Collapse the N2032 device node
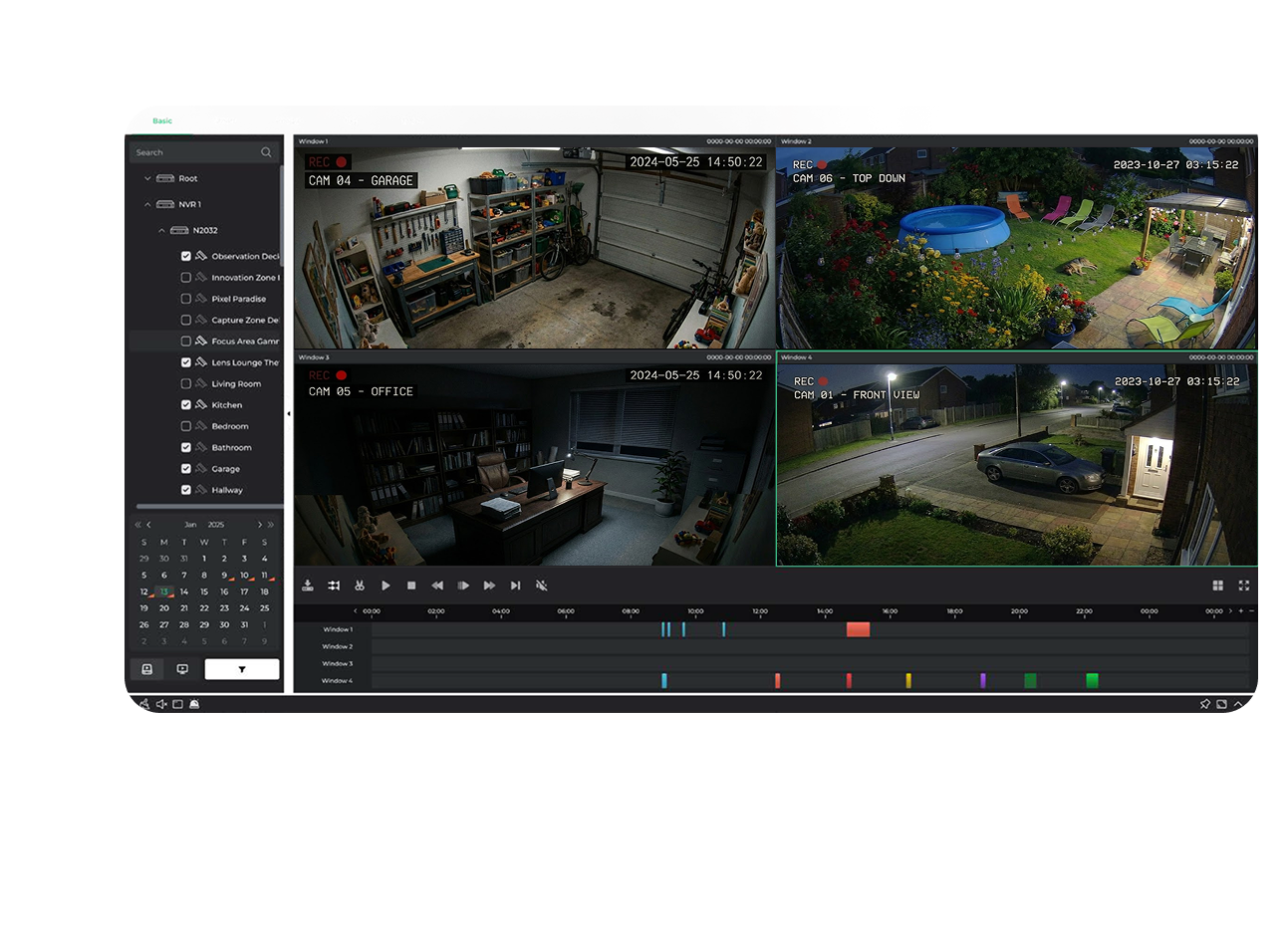 (x=161, y=231)
